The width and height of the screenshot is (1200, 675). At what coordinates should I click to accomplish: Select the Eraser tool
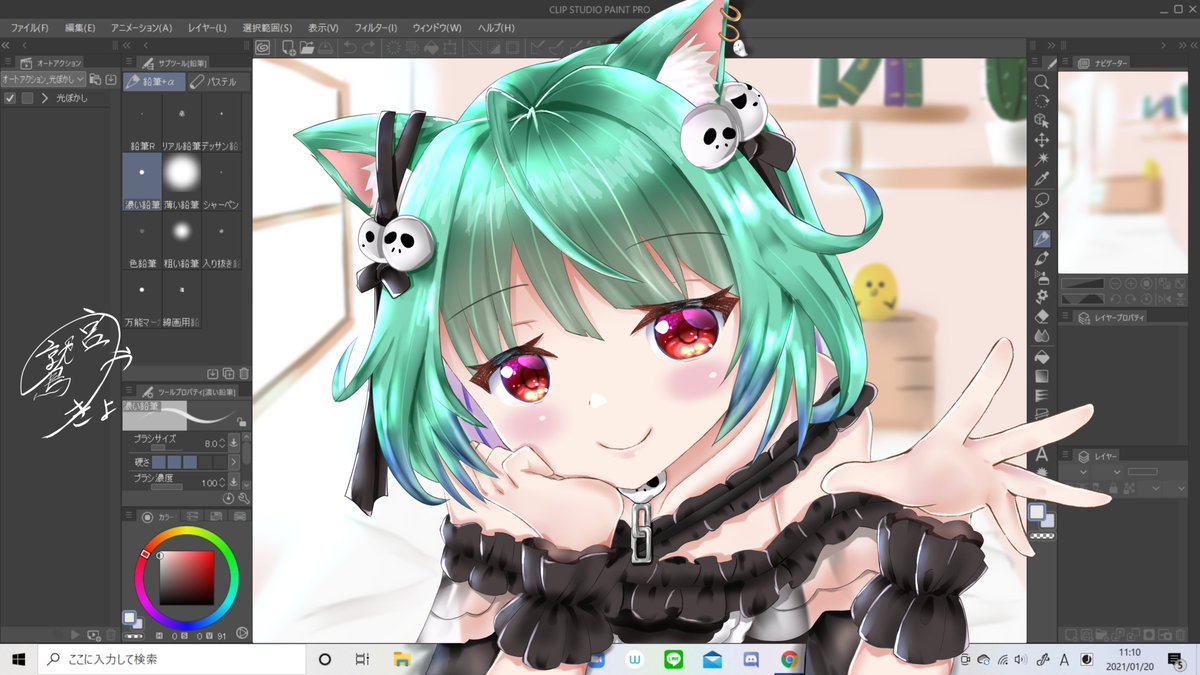(1041, 316)
